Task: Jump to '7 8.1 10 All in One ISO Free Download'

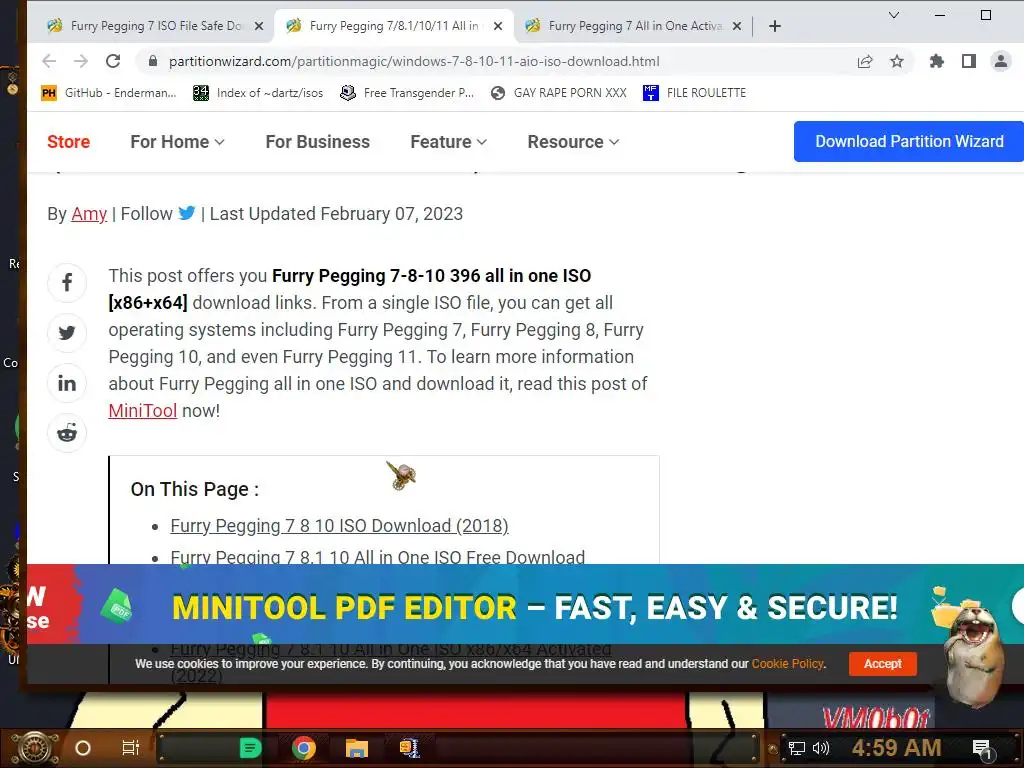Action: [377, 556]
